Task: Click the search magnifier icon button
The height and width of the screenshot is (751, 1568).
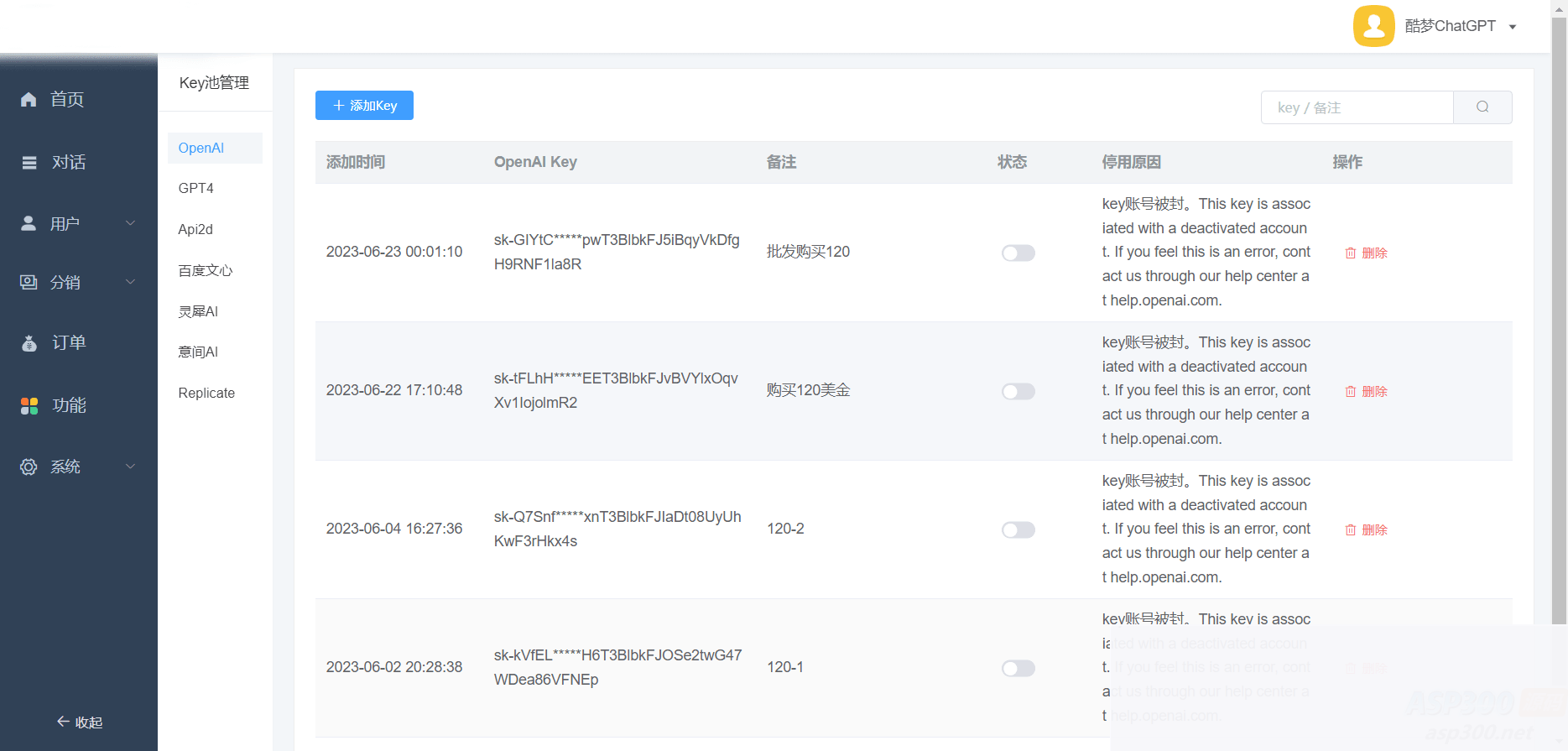Action: (1482, 107)
